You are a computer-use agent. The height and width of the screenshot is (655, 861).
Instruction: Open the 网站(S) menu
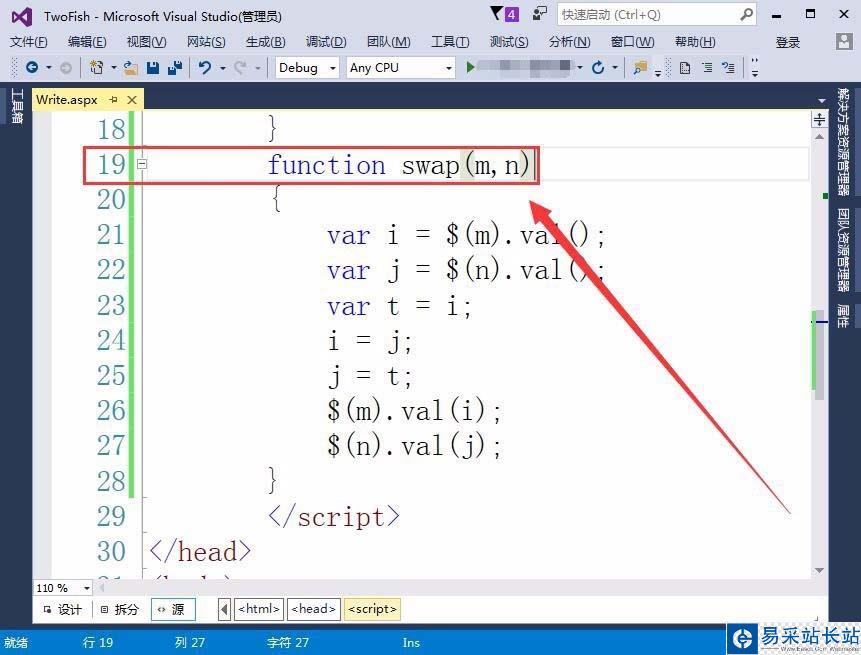[x=206, y=42]
